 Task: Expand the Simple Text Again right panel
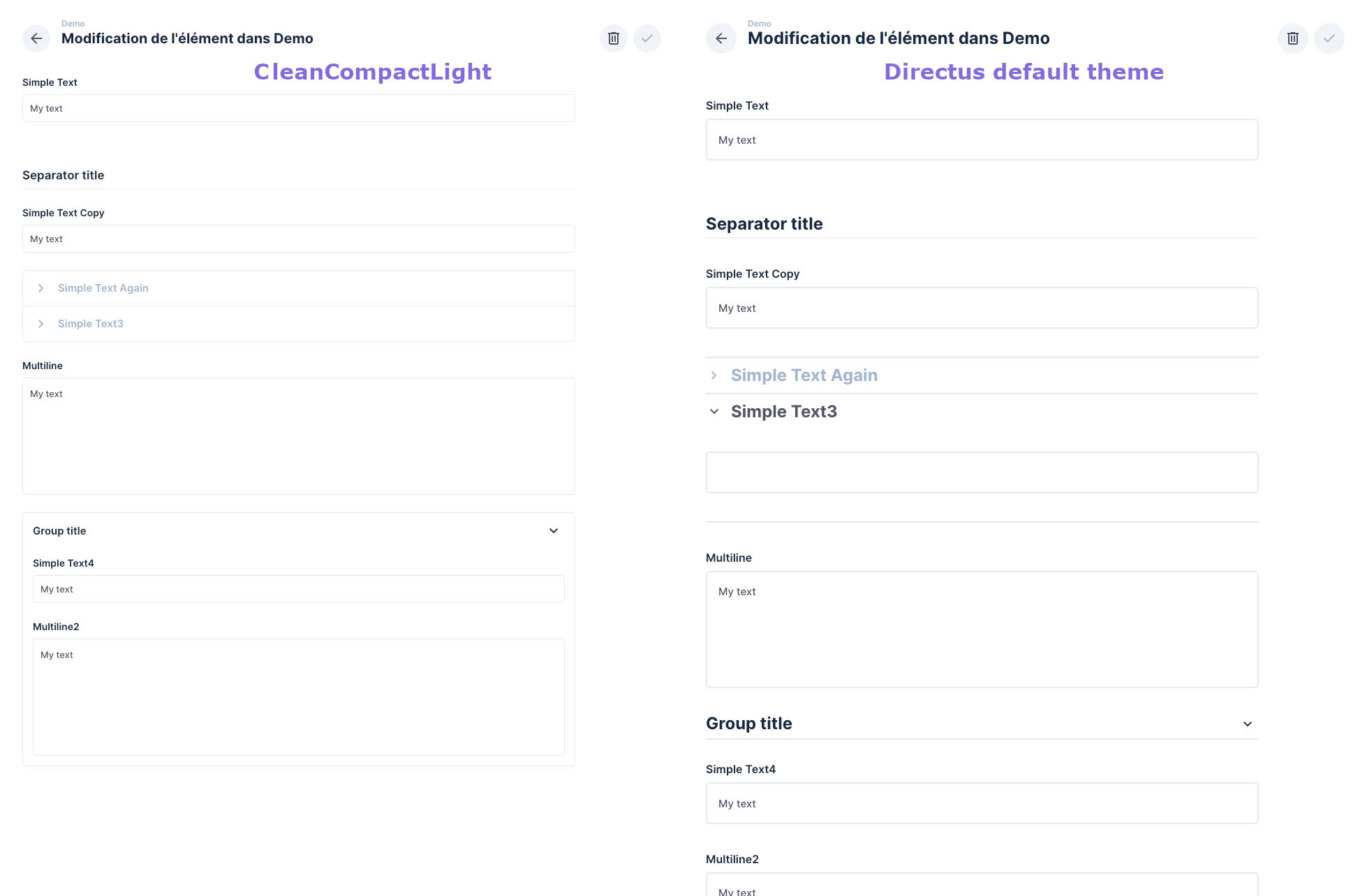coord(714,374)
